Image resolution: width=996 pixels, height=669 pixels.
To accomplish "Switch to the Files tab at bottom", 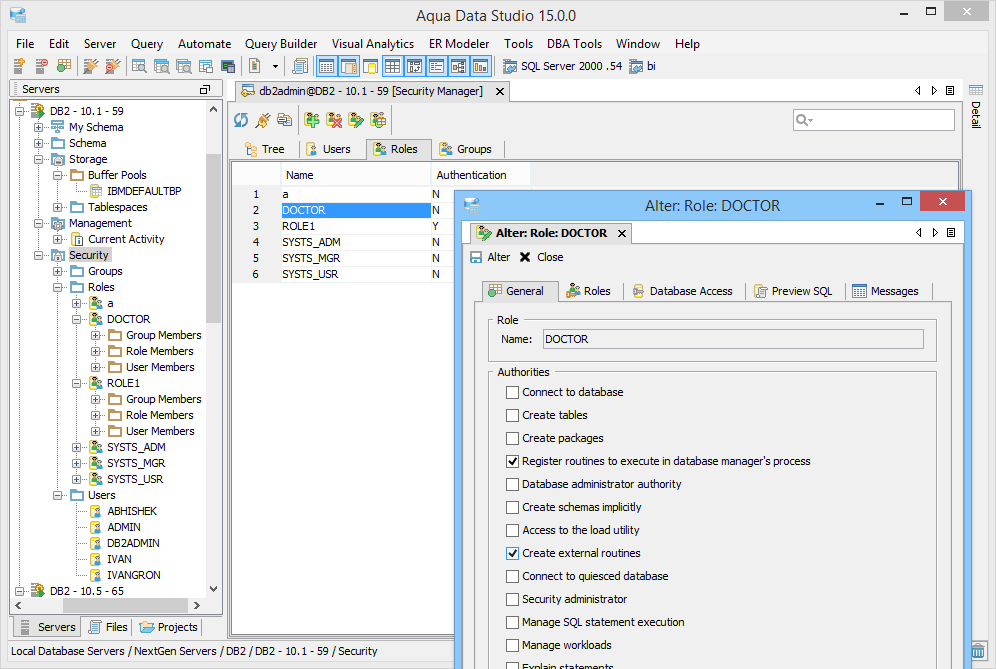I will (x=108, y=627).
